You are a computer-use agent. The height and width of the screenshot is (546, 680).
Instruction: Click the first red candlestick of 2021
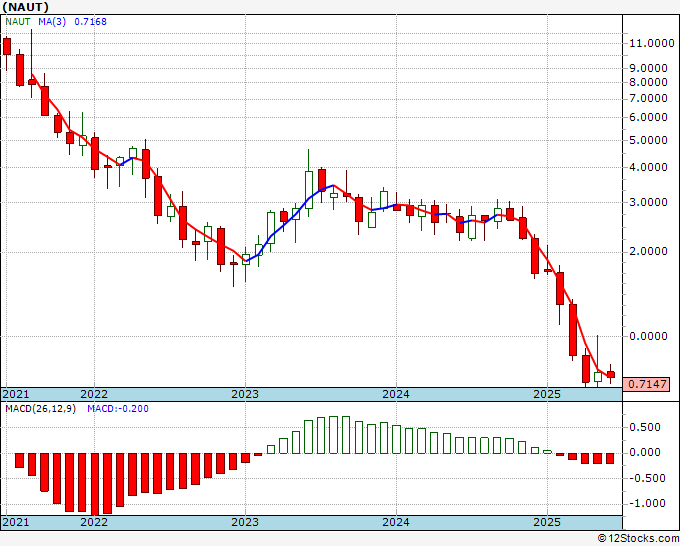point(7,46)
